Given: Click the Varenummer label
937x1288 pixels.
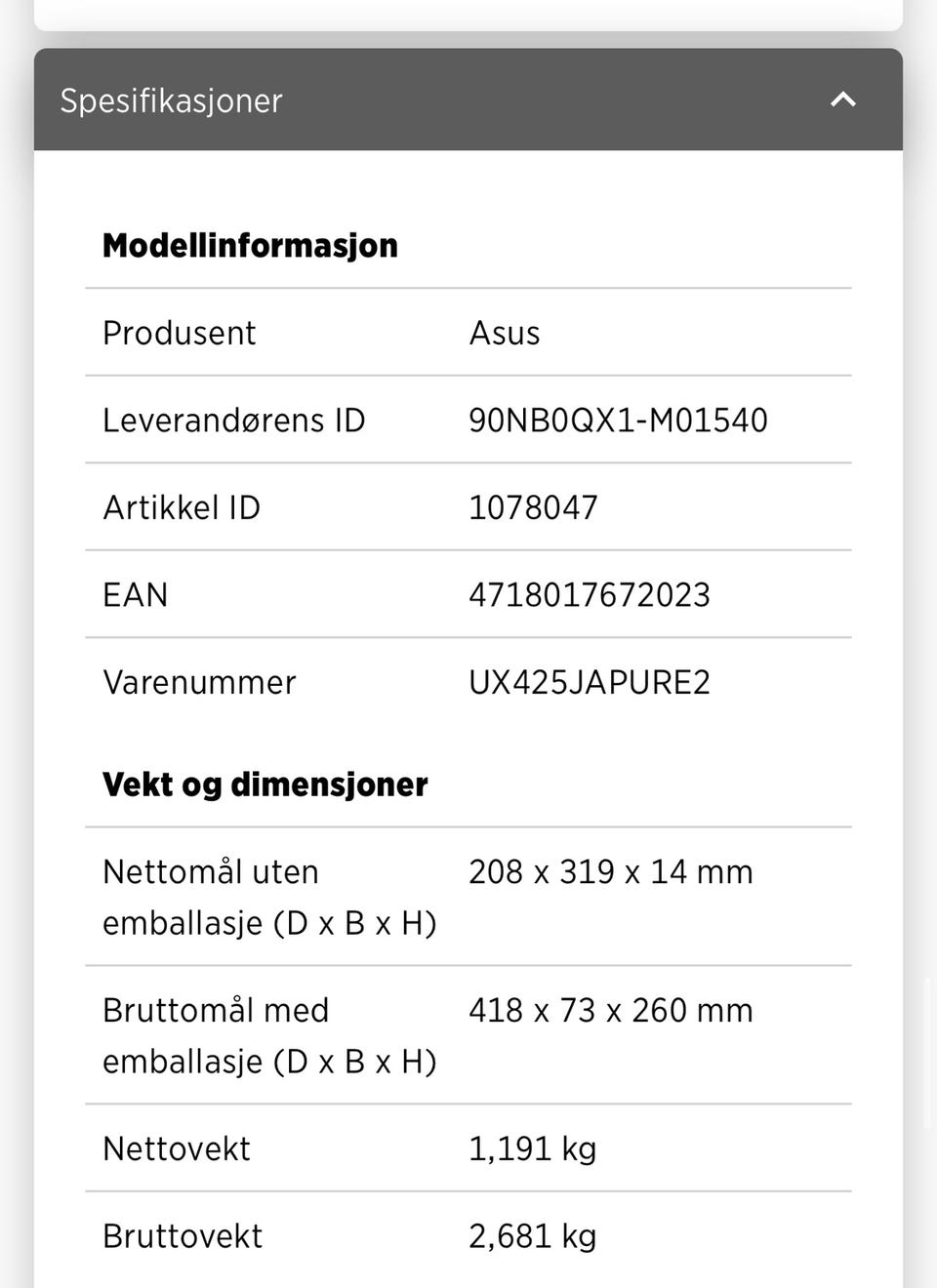Looking at the screenshot, I should (199, 682).
